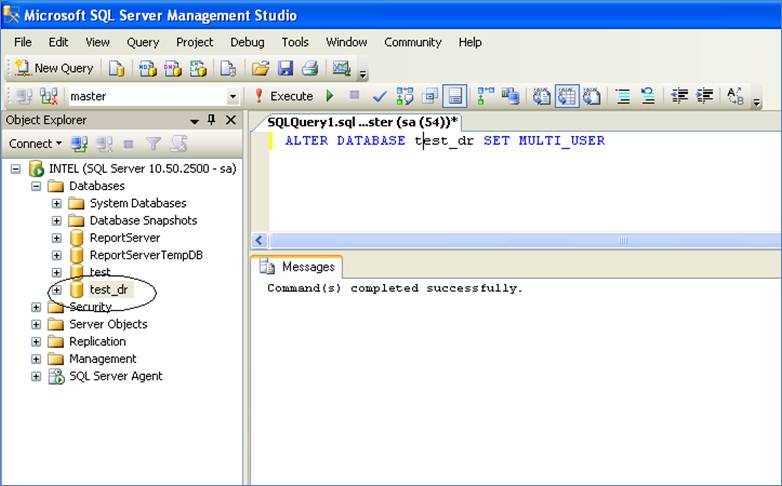
Task: Toggle auto-hide pin on Object Explorer
Action: (x=211, y=120)
